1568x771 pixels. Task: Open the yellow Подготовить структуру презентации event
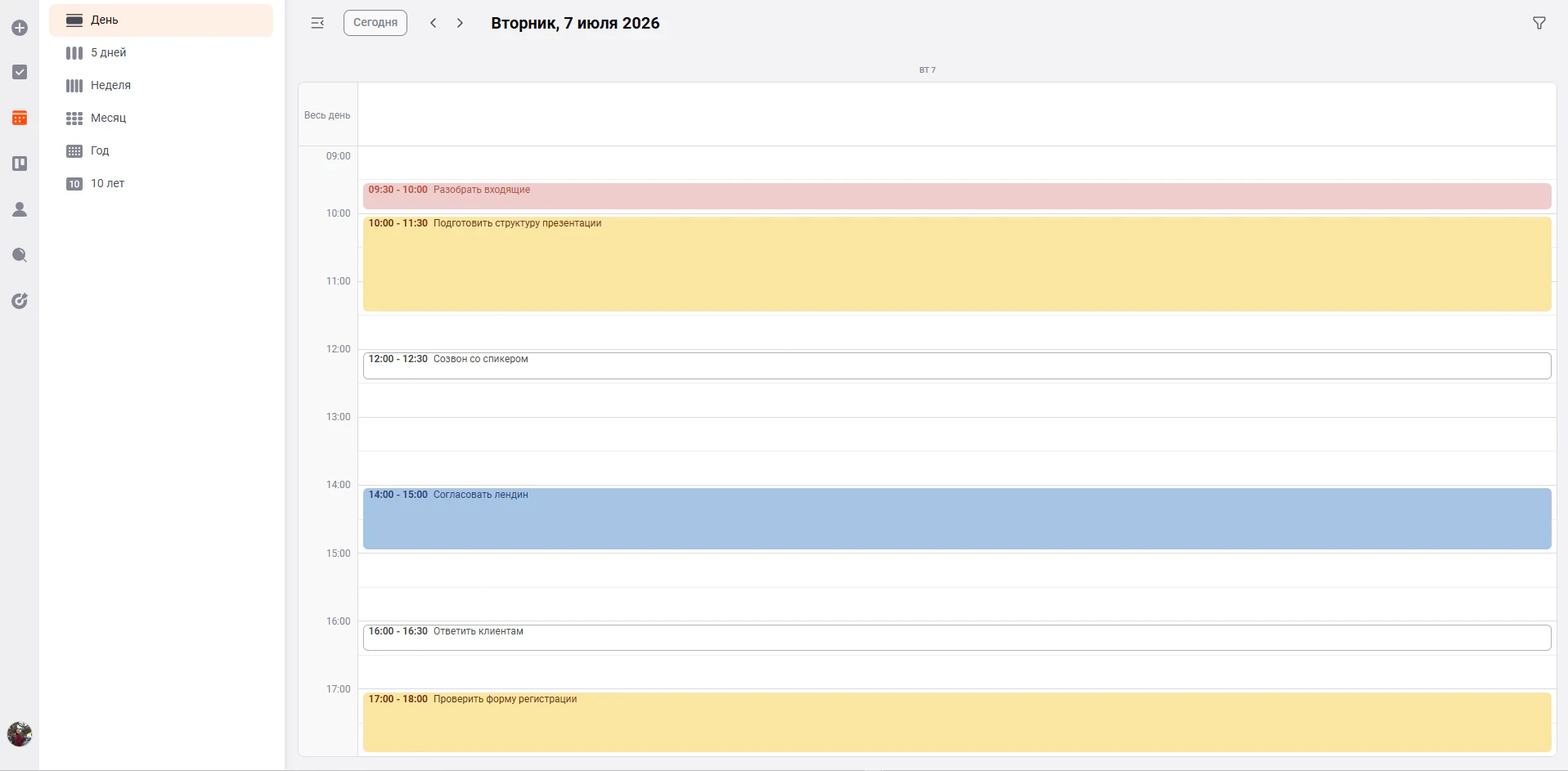click(957, 263)
